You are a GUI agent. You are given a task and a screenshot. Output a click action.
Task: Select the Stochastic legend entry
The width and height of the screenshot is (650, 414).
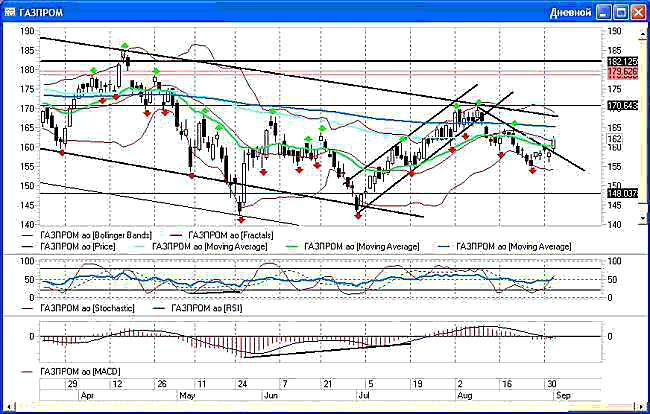pos(78,308)
